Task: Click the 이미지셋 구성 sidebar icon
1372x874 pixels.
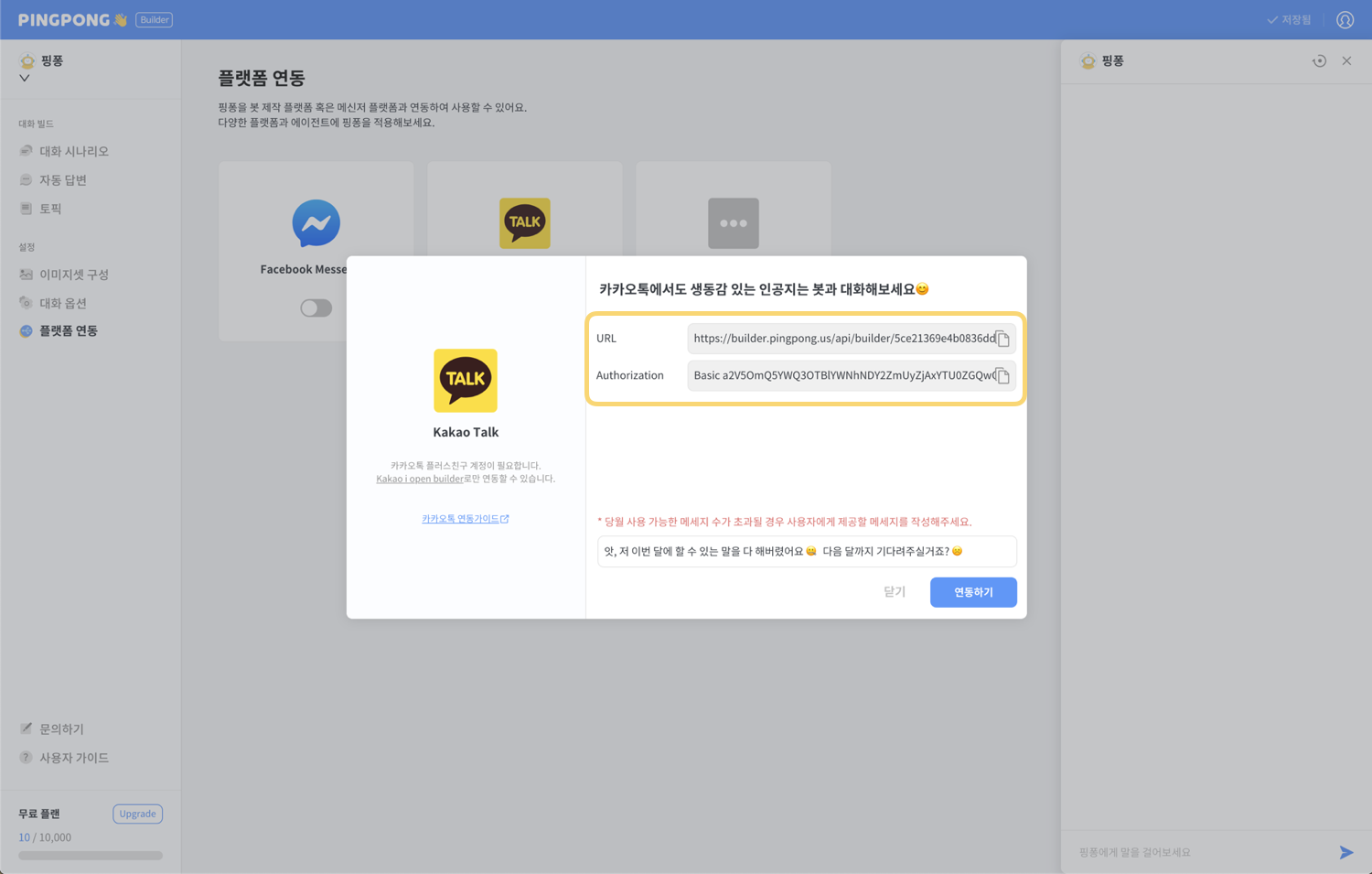Action: (x=26, y=275)
